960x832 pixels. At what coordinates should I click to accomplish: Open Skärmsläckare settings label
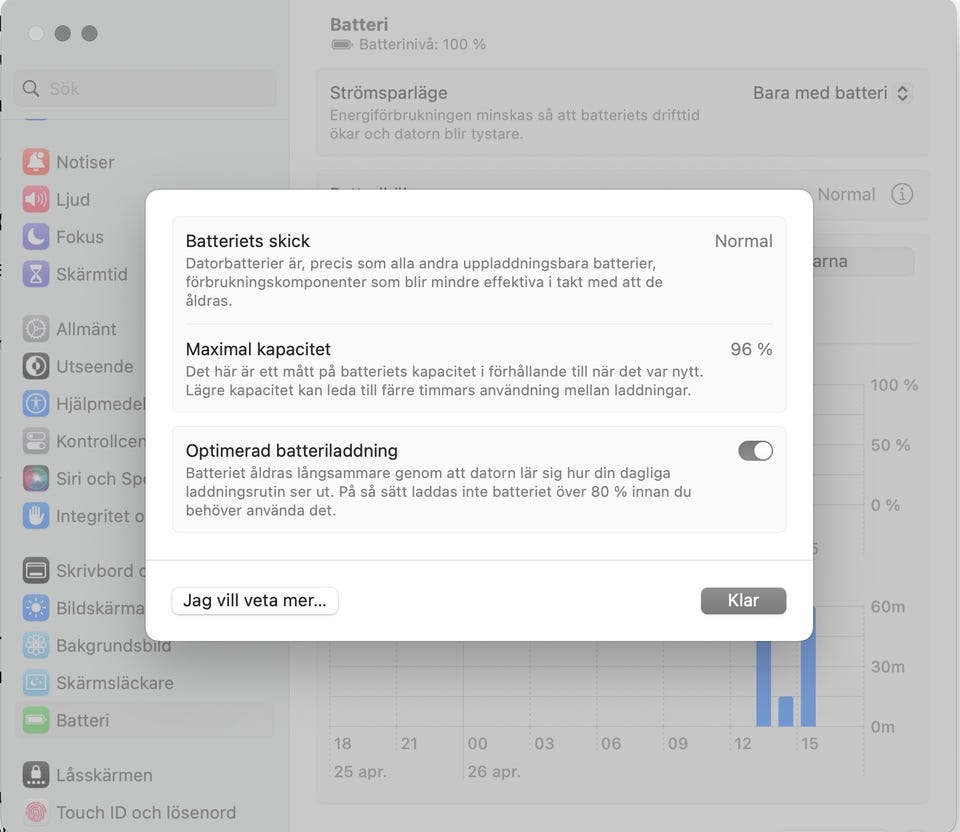[115, 683]
